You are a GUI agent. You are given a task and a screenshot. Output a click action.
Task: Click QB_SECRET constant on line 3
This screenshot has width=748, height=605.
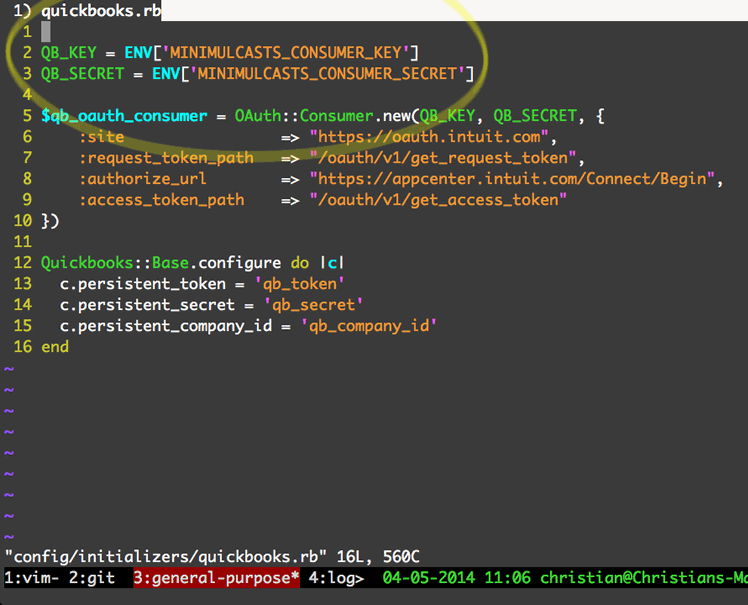tap(83, 73)
